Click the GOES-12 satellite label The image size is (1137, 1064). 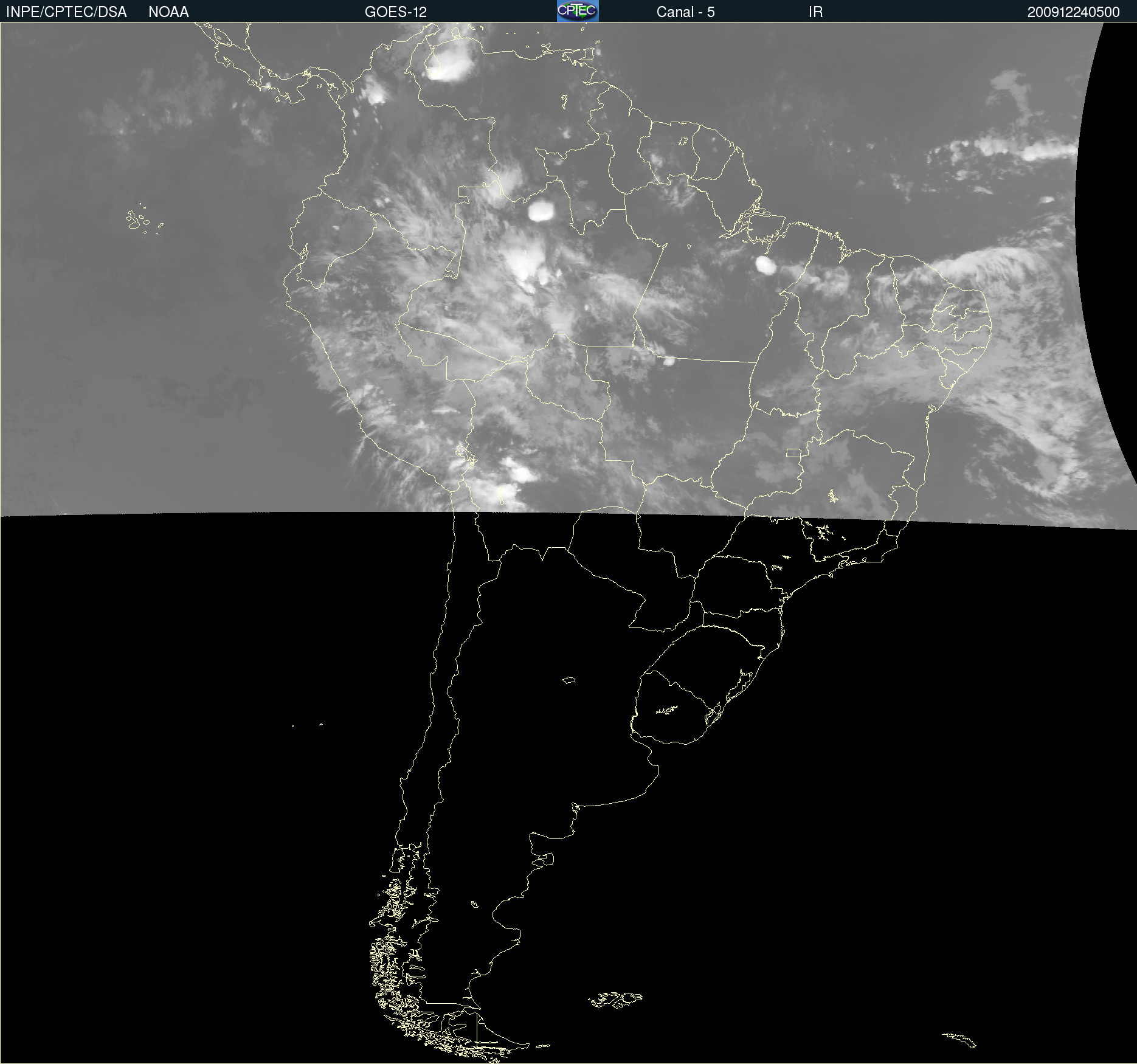pos(396,12)
